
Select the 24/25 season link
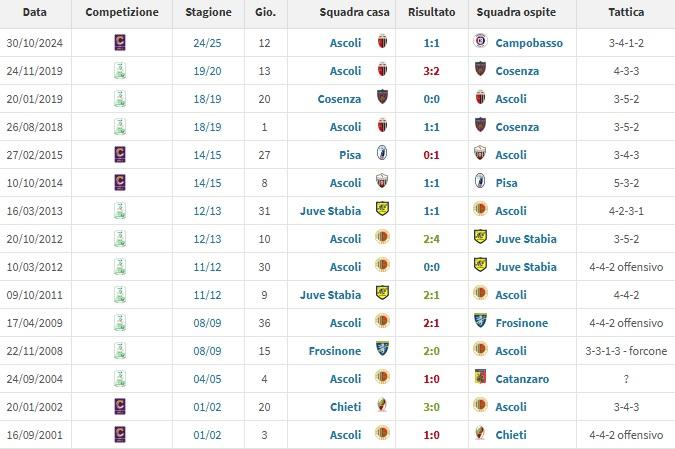point(208,43)
